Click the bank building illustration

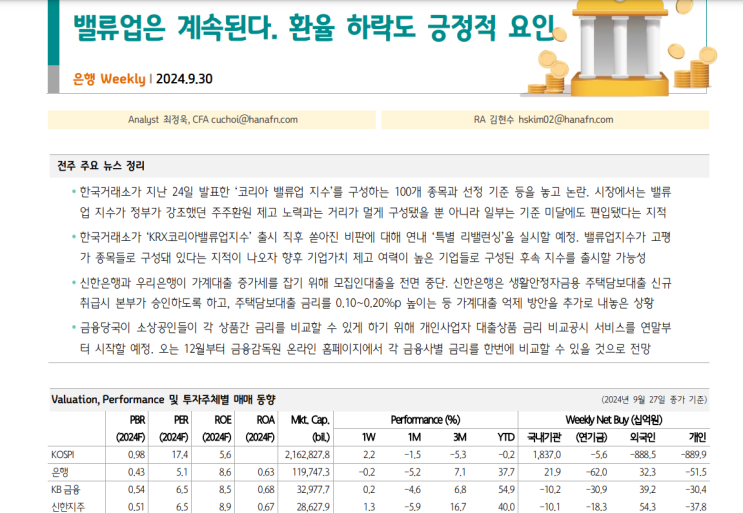click(x=621, y=47)
